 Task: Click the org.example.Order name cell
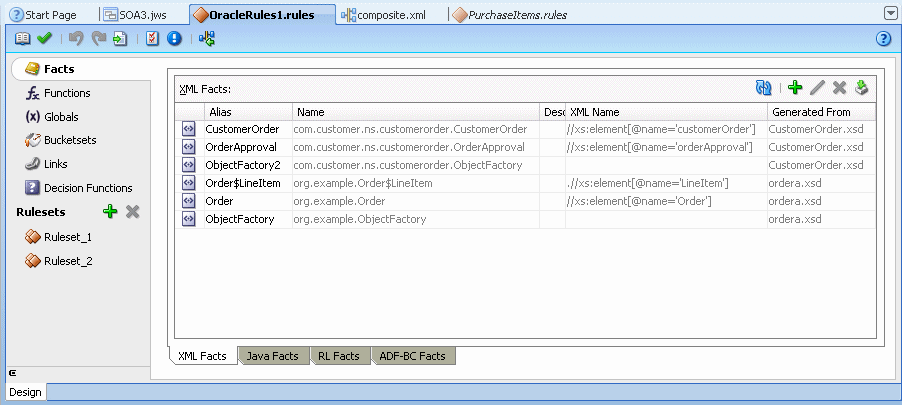416,201
